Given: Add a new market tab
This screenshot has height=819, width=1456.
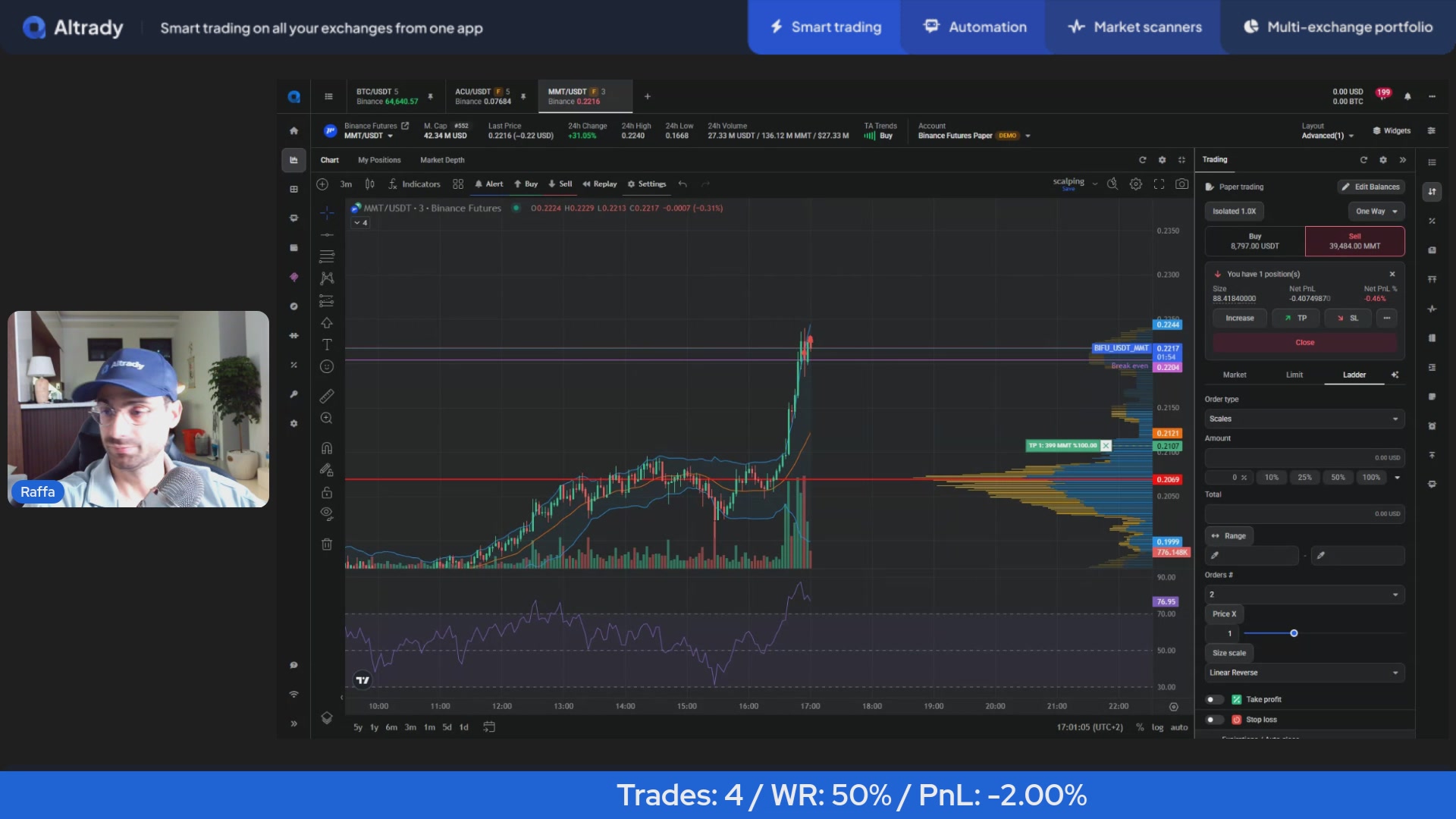Looking at the screenshot, I should click(x=647, y=96).
